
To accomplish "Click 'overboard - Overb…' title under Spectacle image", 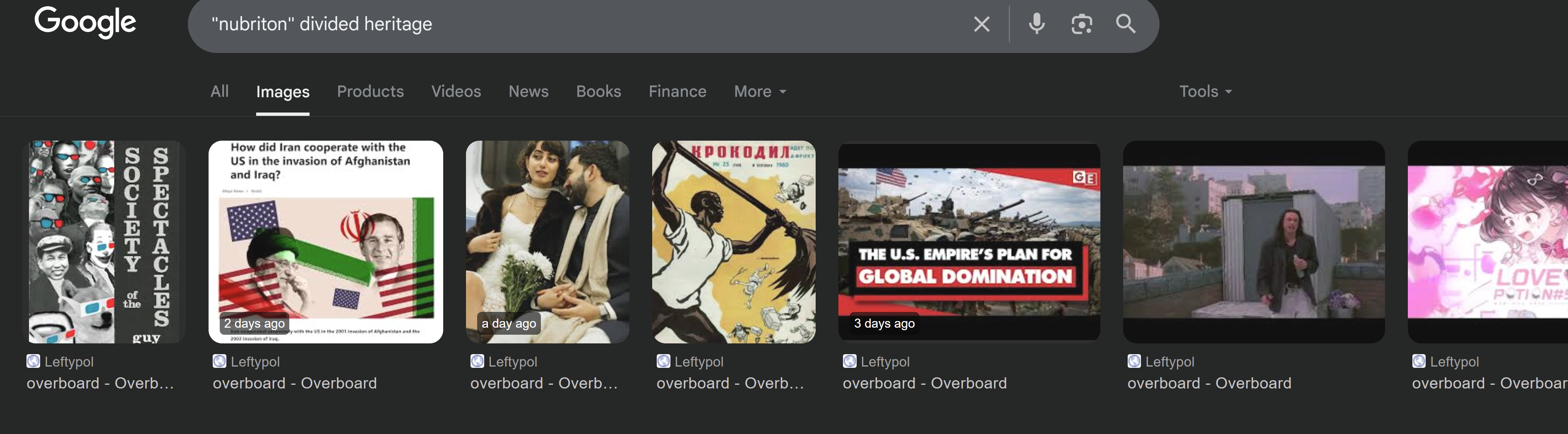I will 101,383.
